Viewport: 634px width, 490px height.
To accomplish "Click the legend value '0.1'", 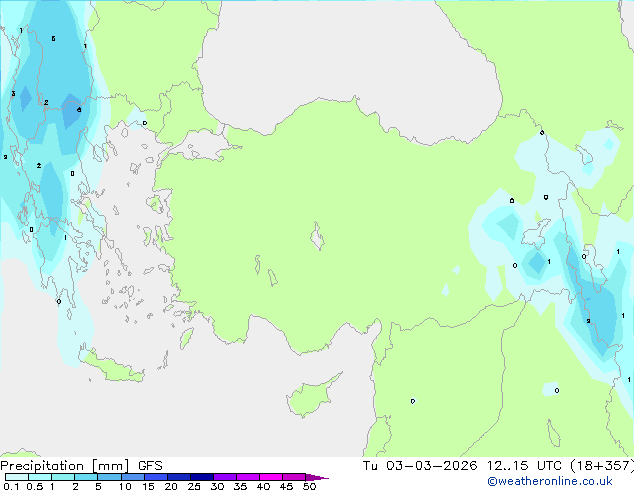I will [11, 486].
